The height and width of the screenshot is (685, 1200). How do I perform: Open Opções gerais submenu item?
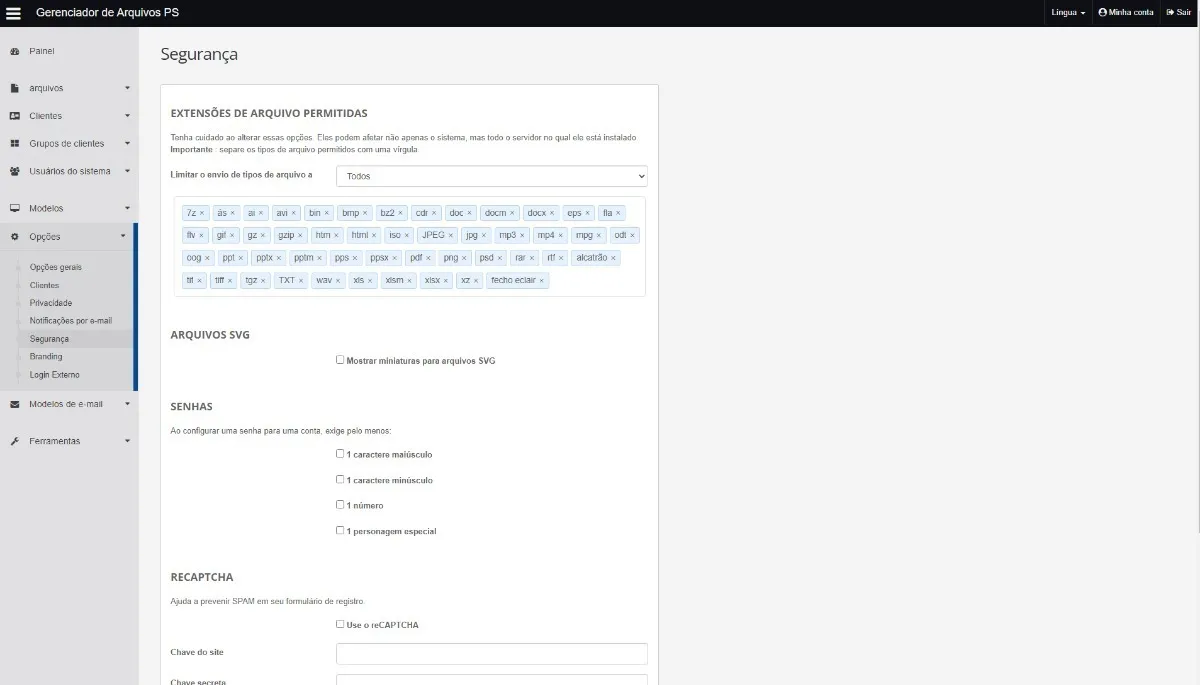pos(56,267)
